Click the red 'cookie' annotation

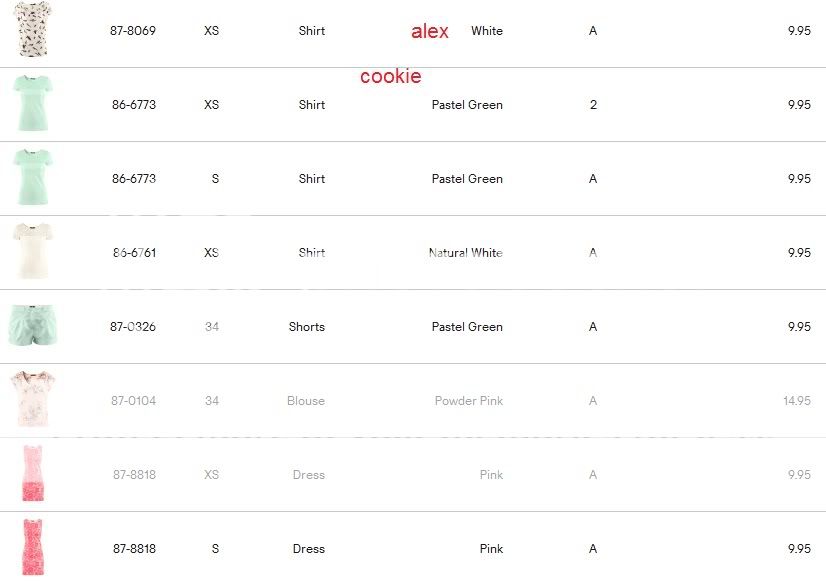click(390, 76)
